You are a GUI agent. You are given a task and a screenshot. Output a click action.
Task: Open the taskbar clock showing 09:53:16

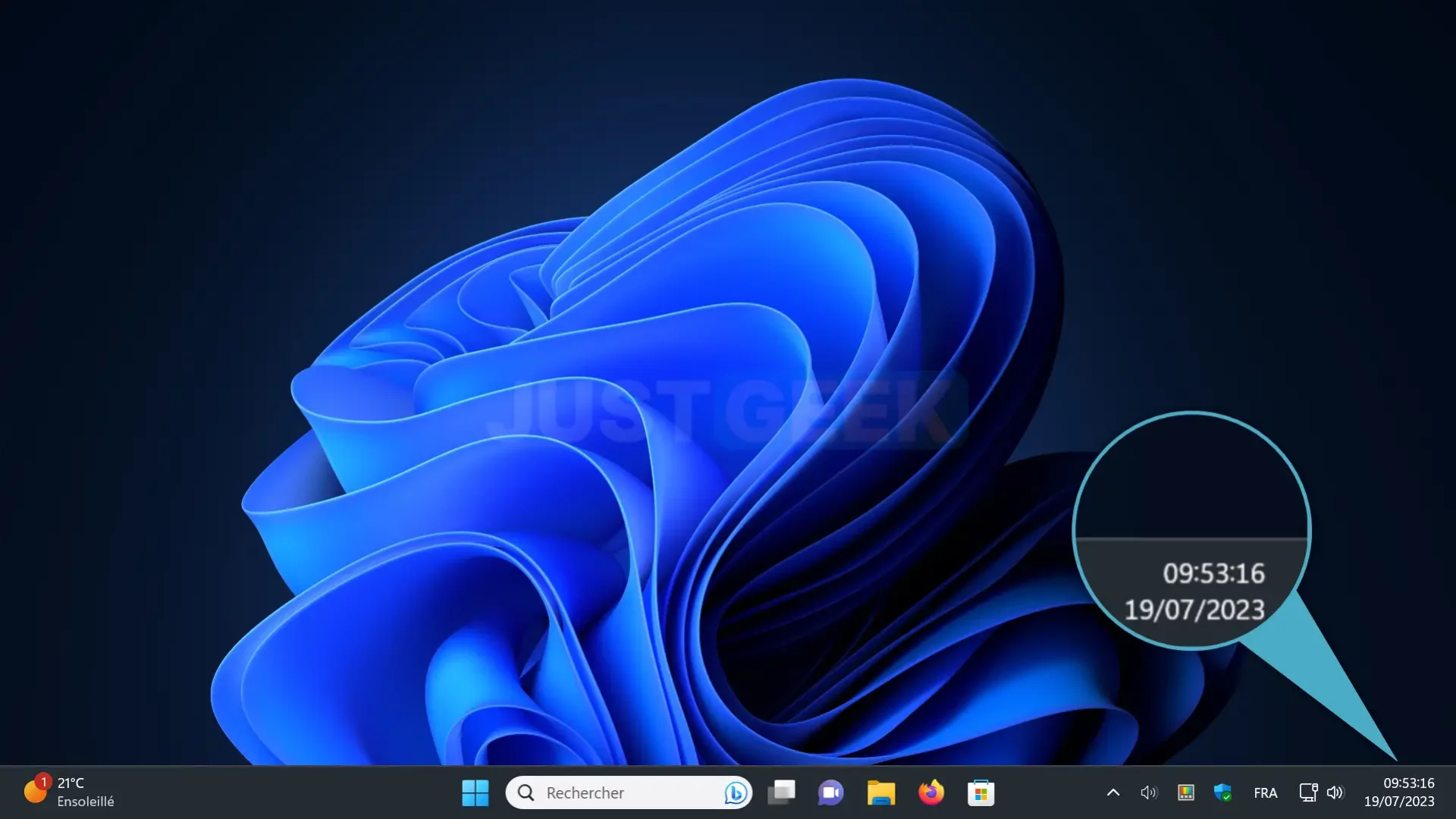(1409, 783)
